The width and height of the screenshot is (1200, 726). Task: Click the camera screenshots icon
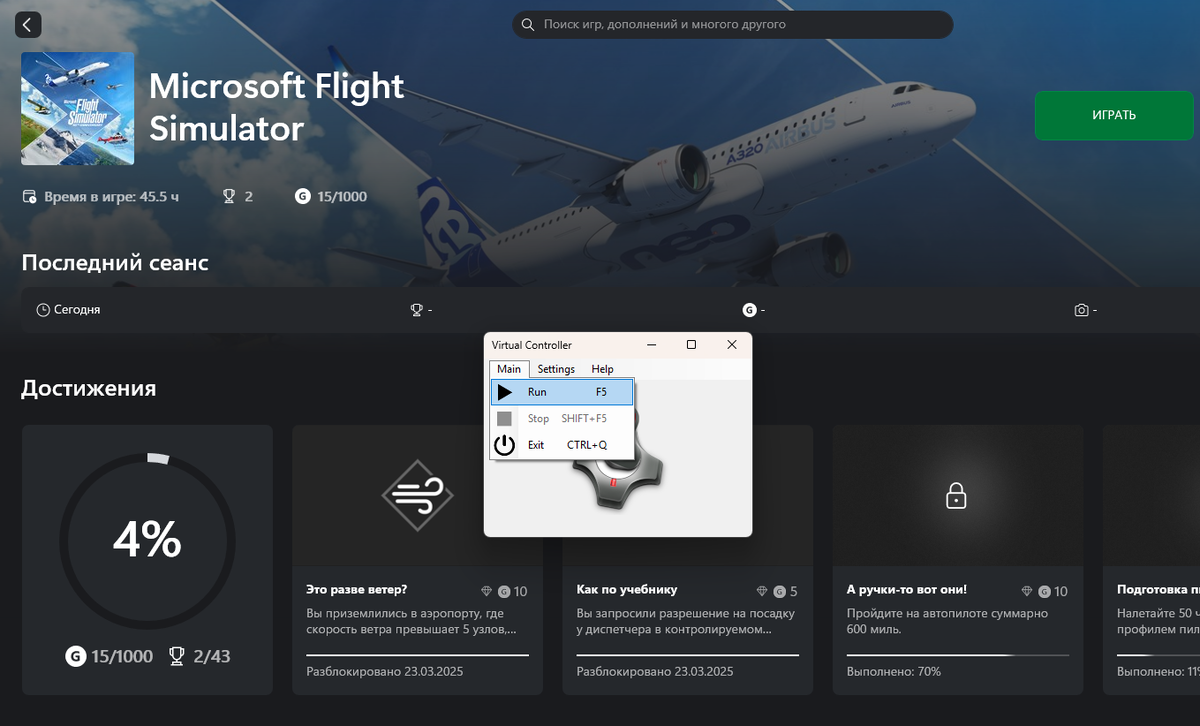(1081, 310)
